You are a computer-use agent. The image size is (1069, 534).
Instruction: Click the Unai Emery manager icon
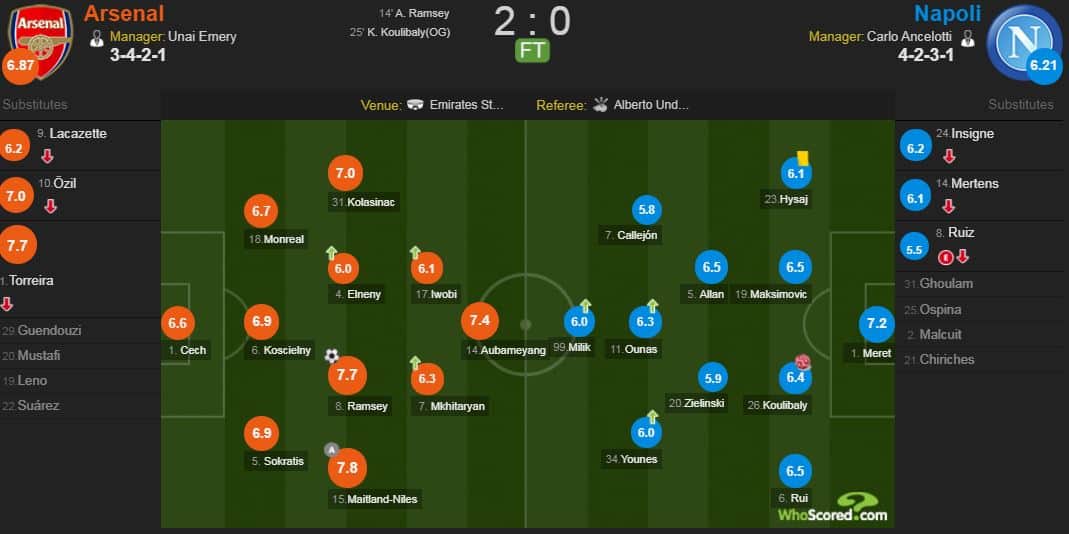pos(97,38)
